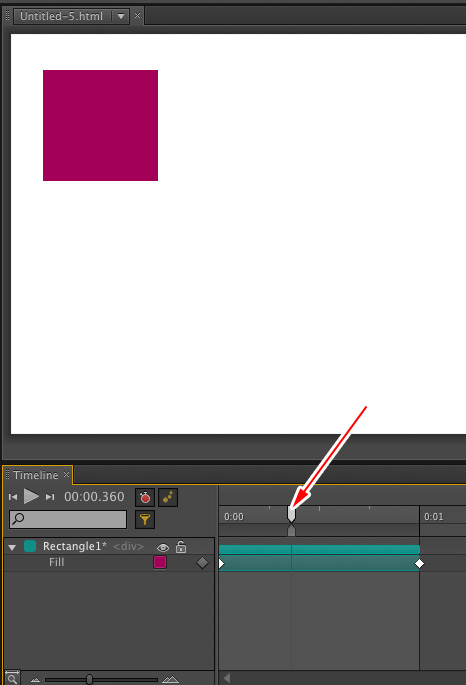
Task: Collapse the Rectangle1 property list
Action: (12, 547)
